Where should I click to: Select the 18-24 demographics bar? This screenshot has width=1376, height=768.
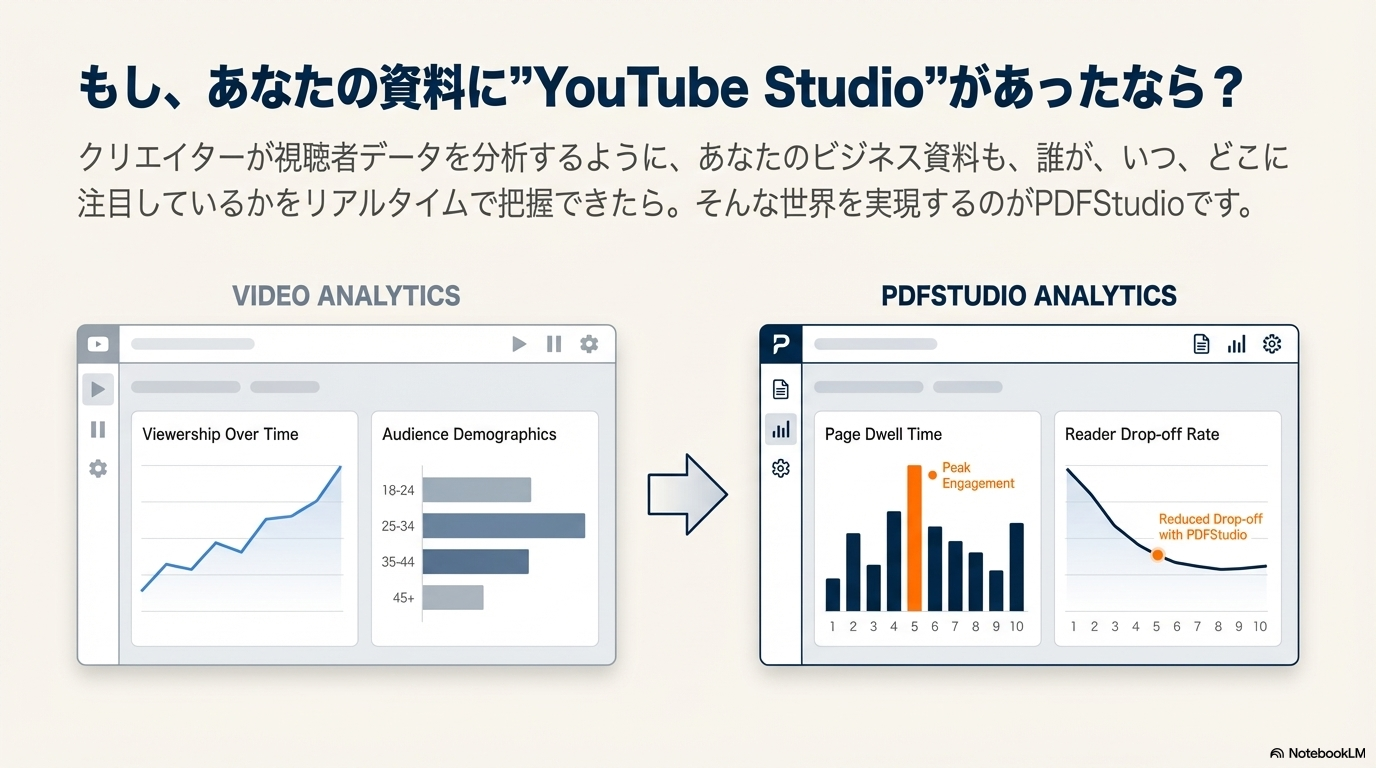coord(477,490)
